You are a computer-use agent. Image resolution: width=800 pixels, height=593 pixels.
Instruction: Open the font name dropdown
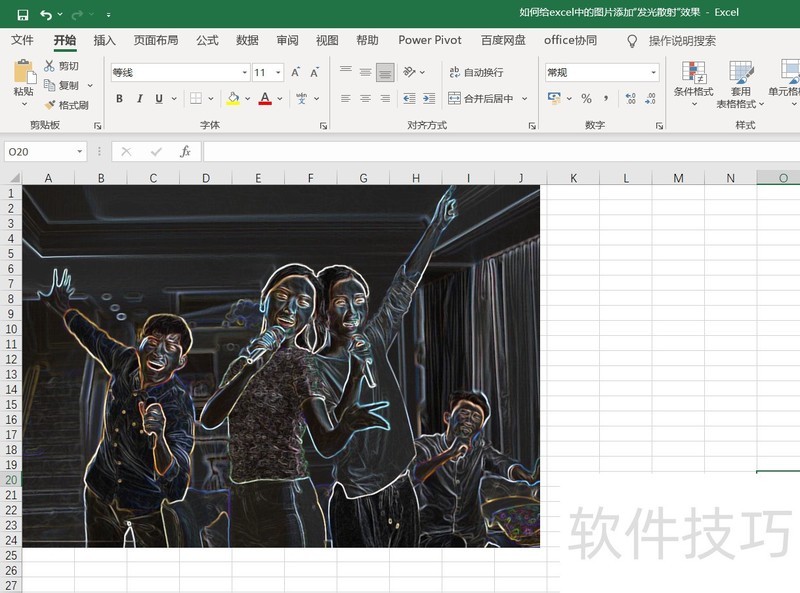click(245, 72)
